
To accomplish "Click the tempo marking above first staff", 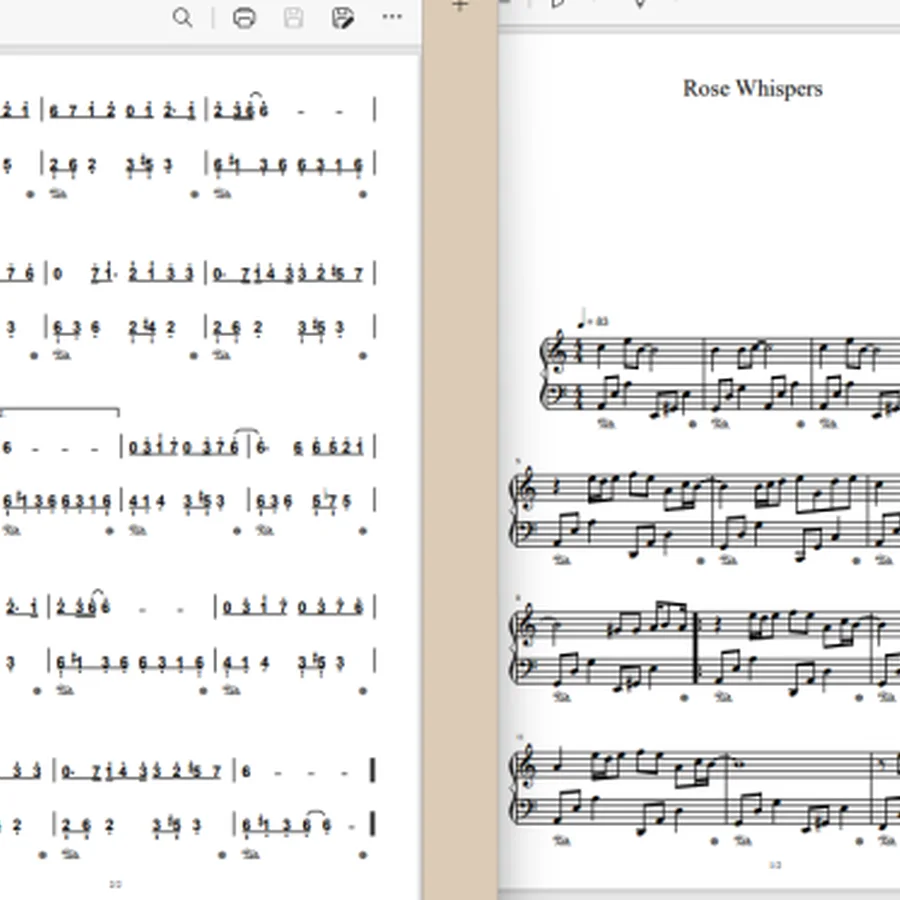I will pos(593,319).
